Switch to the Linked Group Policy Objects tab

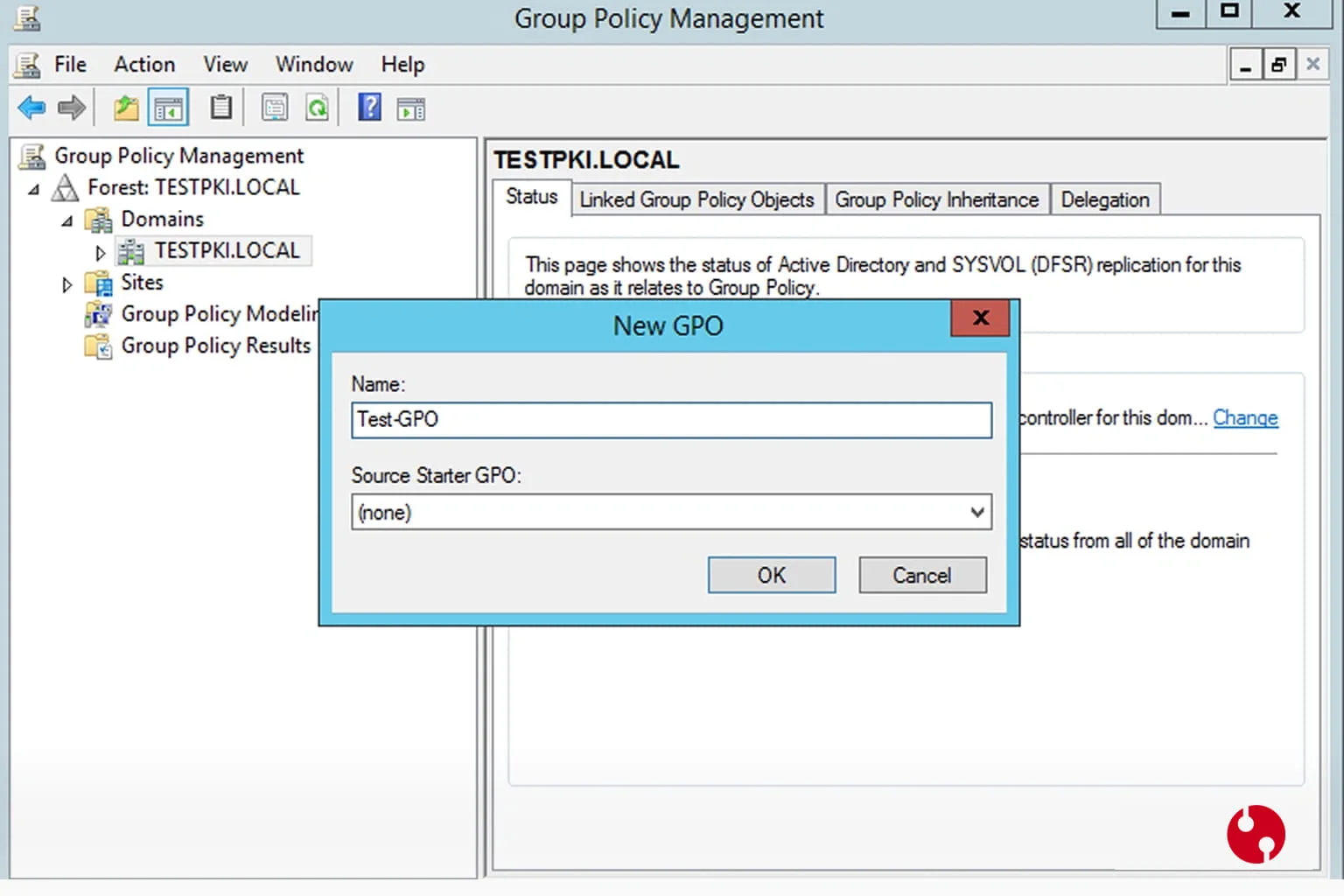coord(696,199)
